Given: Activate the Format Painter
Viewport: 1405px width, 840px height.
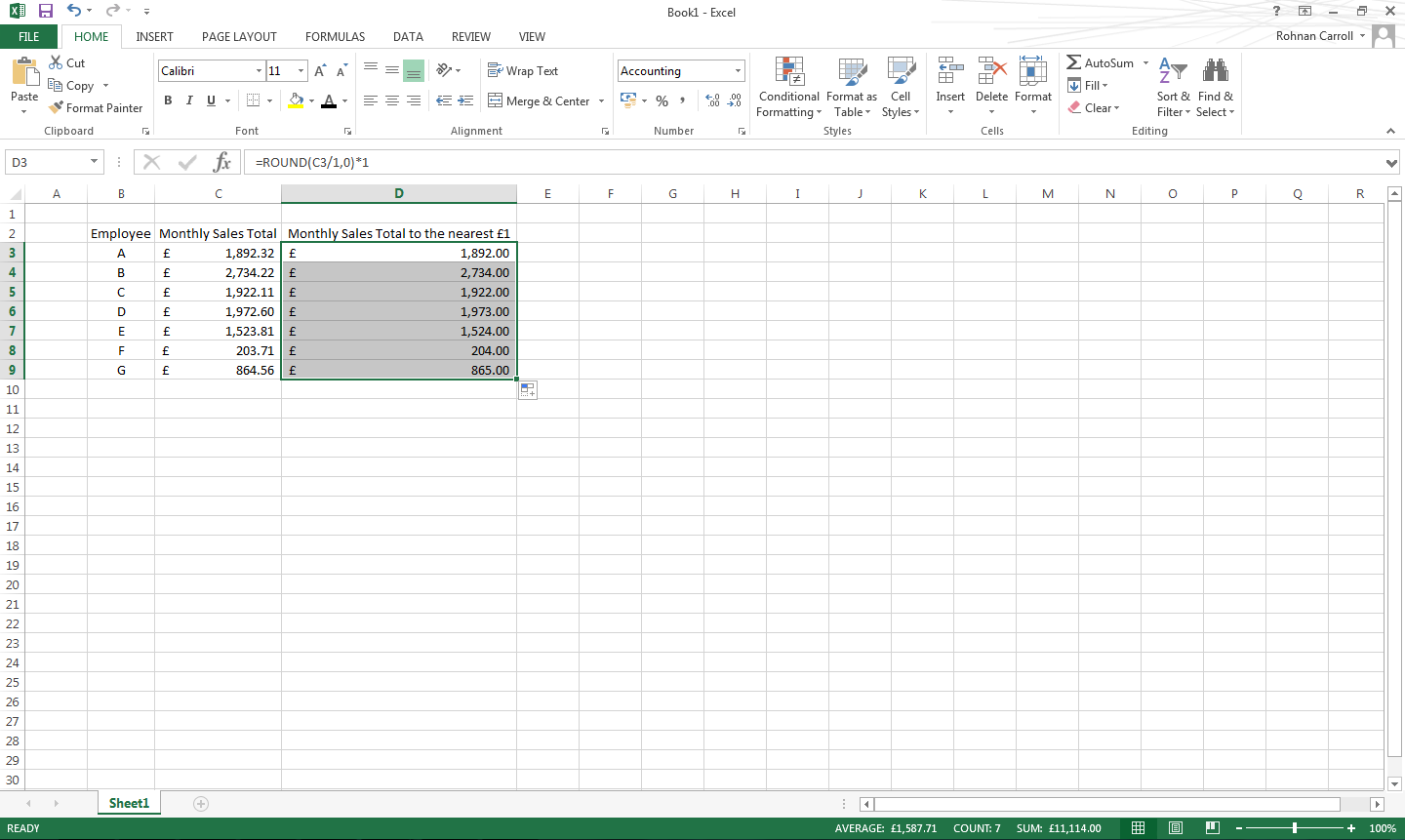Looking at the screenshot, I should pyautogui.click(x=96, y=107).
